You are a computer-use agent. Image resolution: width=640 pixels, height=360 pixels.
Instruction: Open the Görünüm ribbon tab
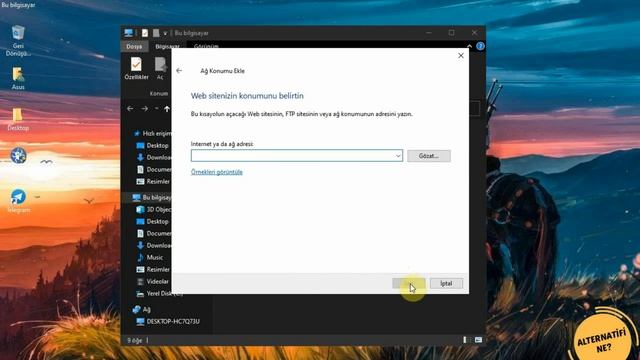pos(206,46)
